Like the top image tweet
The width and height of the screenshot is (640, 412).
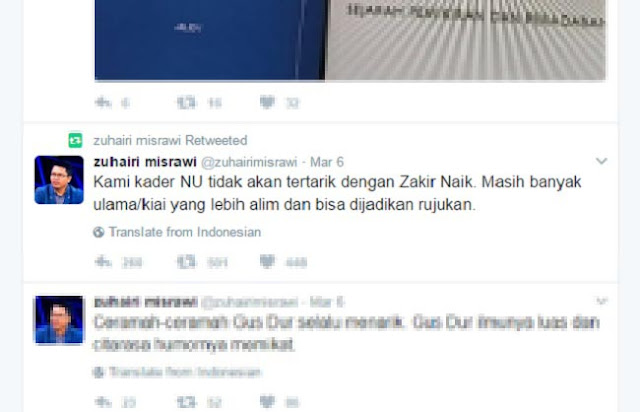[267, 102]
